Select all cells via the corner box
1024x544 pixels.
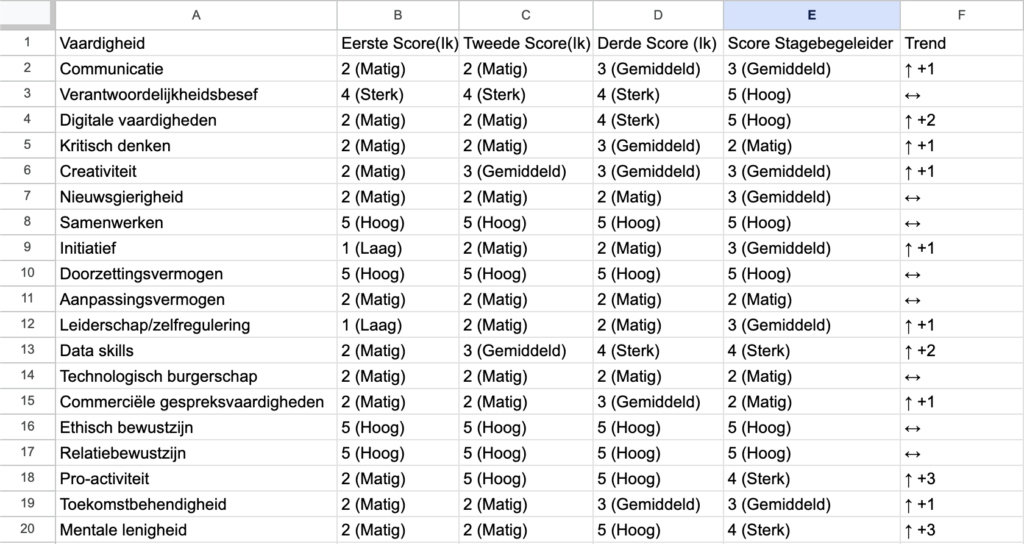[x=27, y=14]
